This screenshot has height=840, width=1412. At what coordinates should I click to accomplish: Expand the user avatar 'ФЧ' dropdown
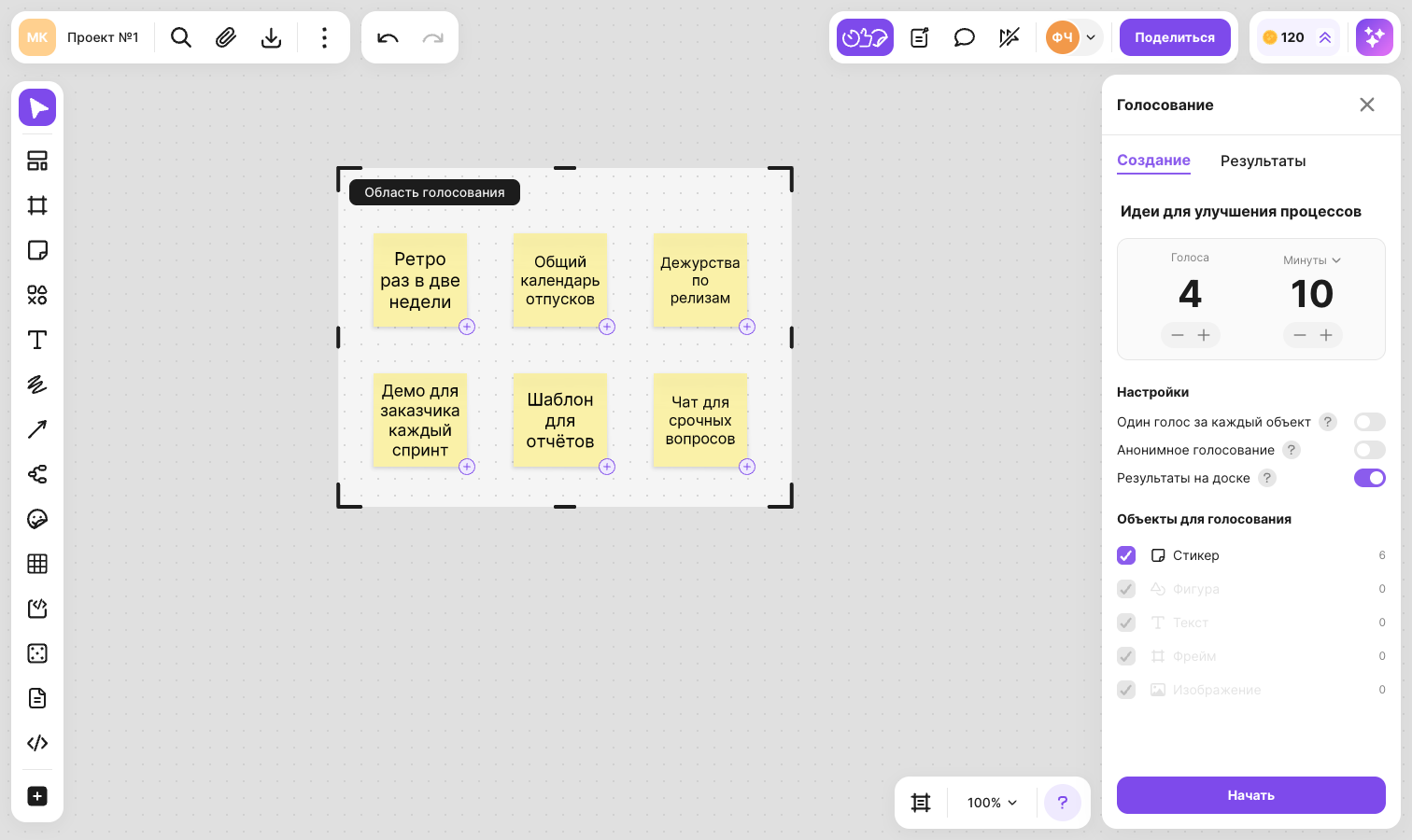coord(1090,37)
